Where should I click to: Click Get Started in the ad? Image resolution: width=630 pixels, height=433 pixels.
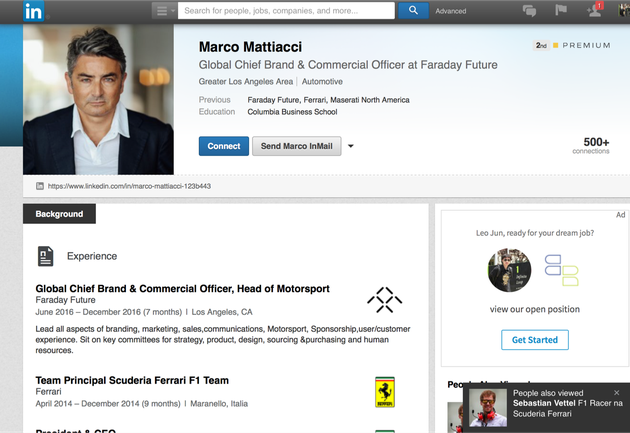click(534, 340)
